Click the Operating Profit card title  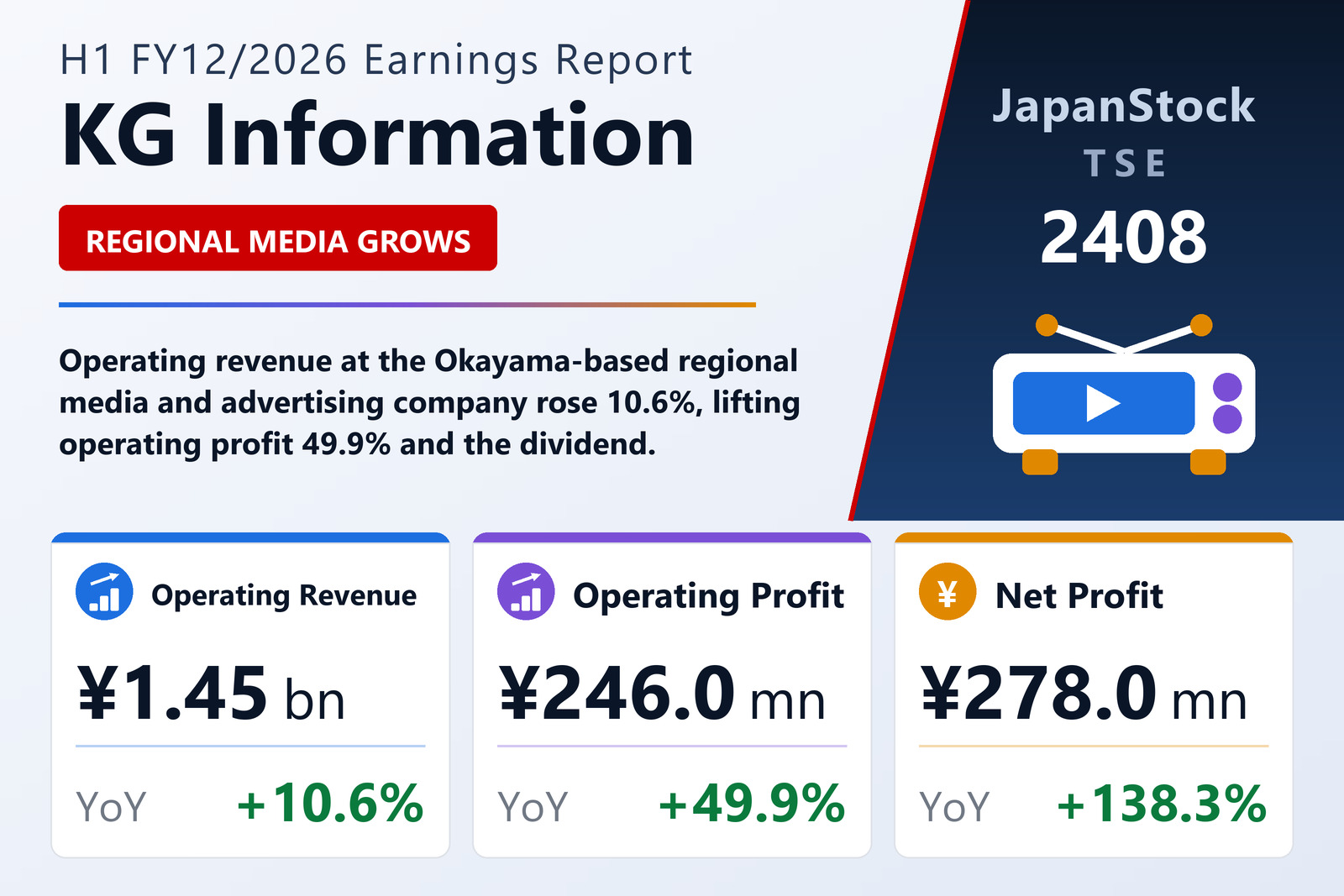click(708, 595)
